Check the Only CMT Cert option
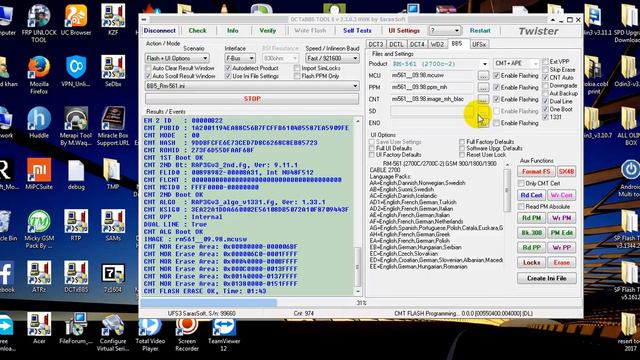640x360 pixels. [x=521, y=183]
